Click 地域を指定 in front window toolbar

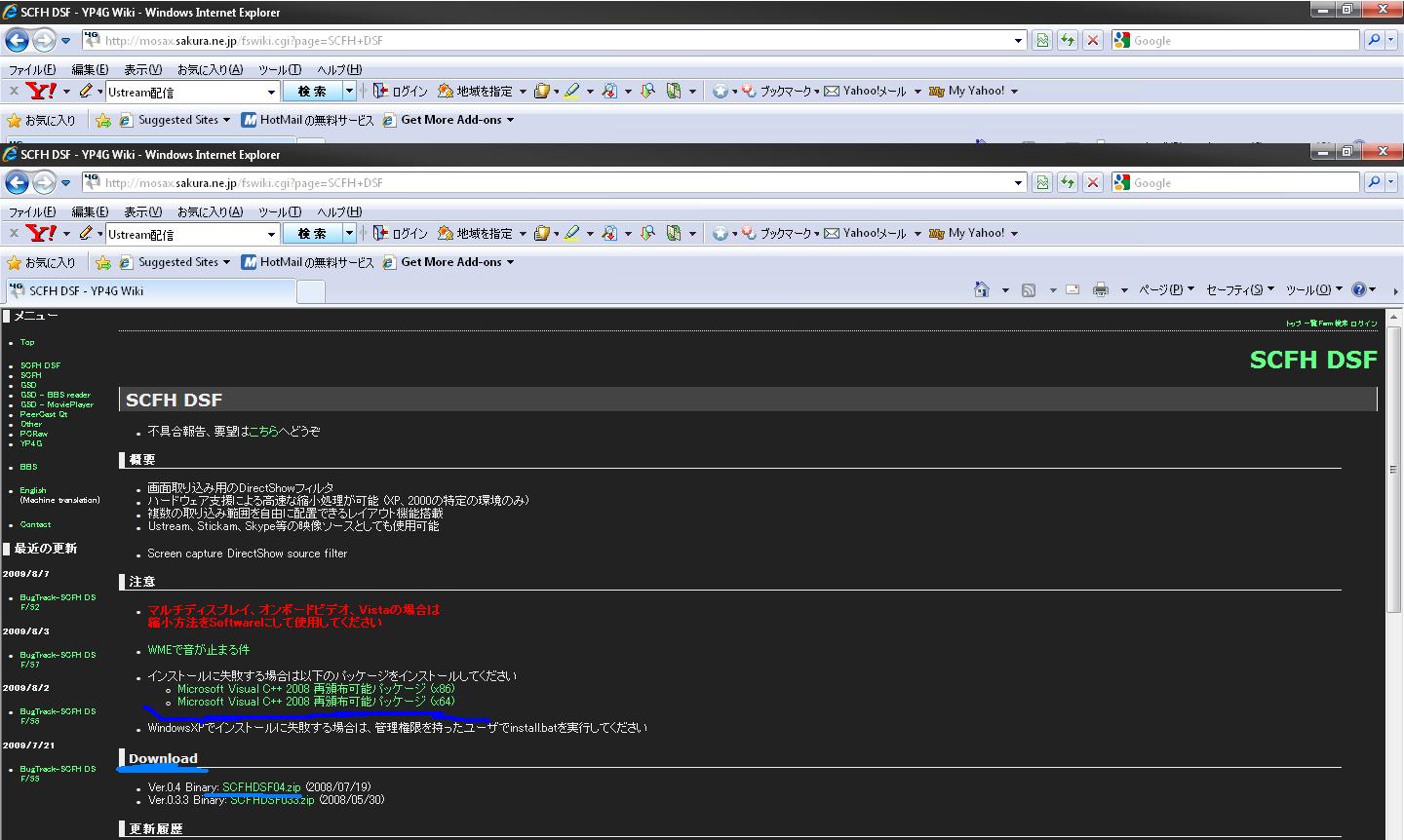(475, 234)
